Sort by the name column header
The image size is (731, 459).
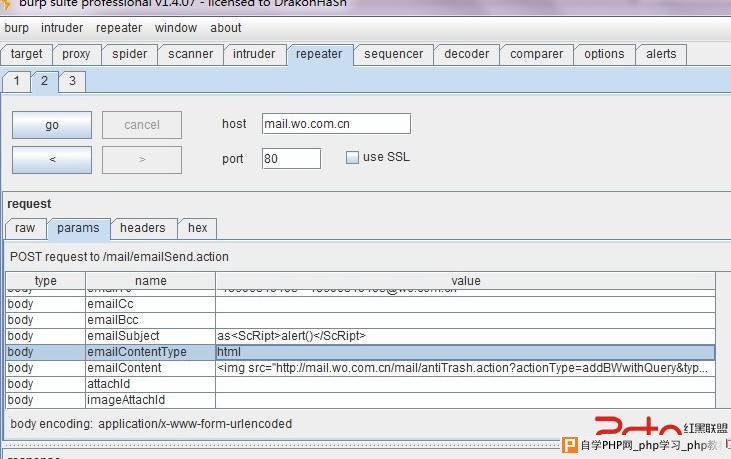click(151, 281)
